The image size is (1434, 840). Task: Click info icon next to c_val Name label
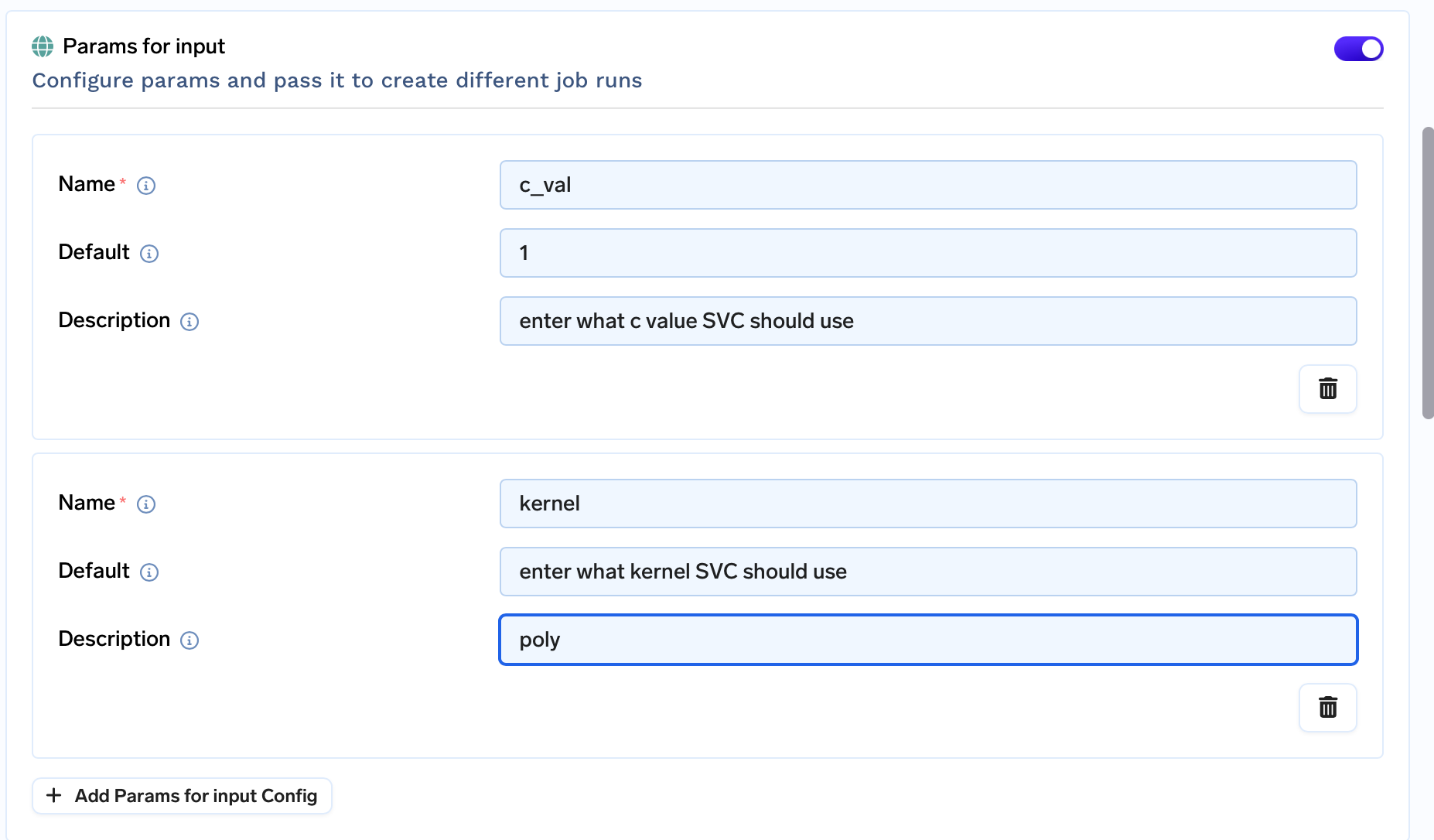pos(146,186)
